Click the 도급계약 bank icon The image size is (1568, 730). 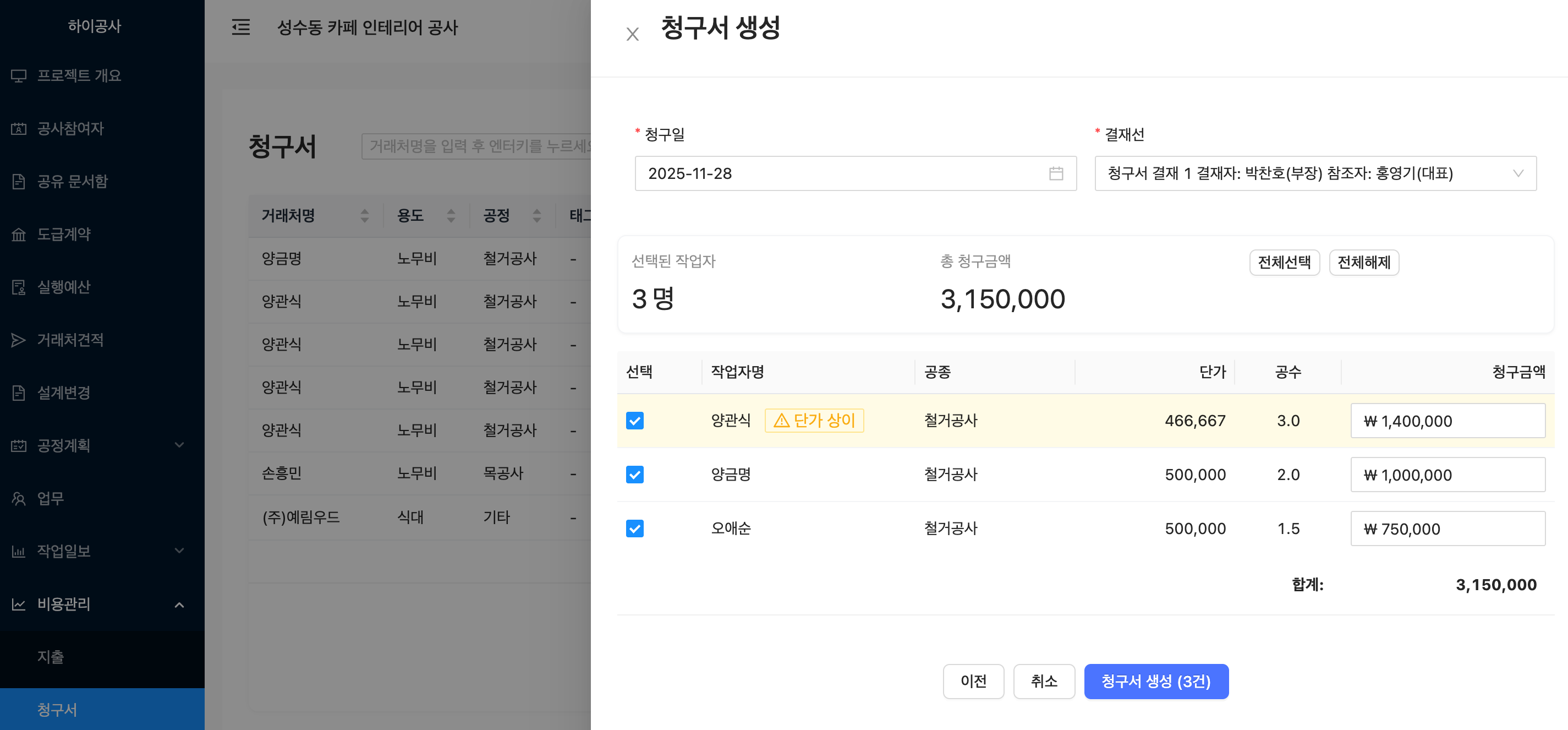pyautogui.click(x=19, y=235)
